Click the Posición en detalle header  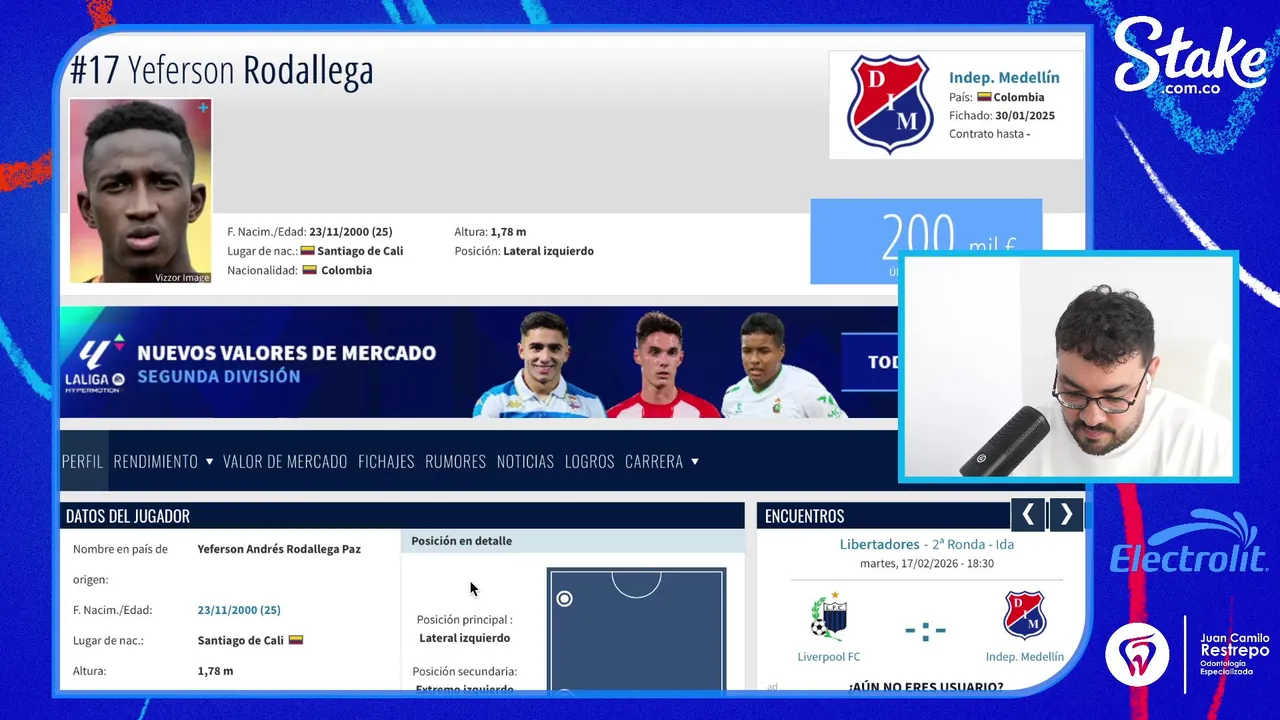461,541
